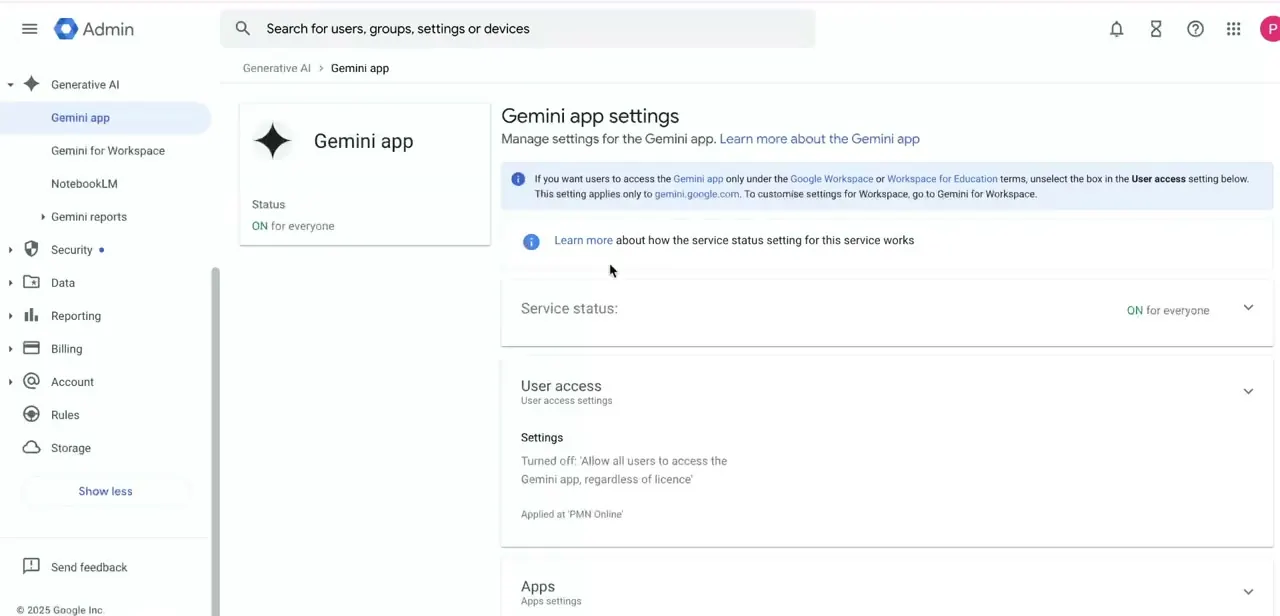Open the hourglass tasks icon

click(1156, 29)
